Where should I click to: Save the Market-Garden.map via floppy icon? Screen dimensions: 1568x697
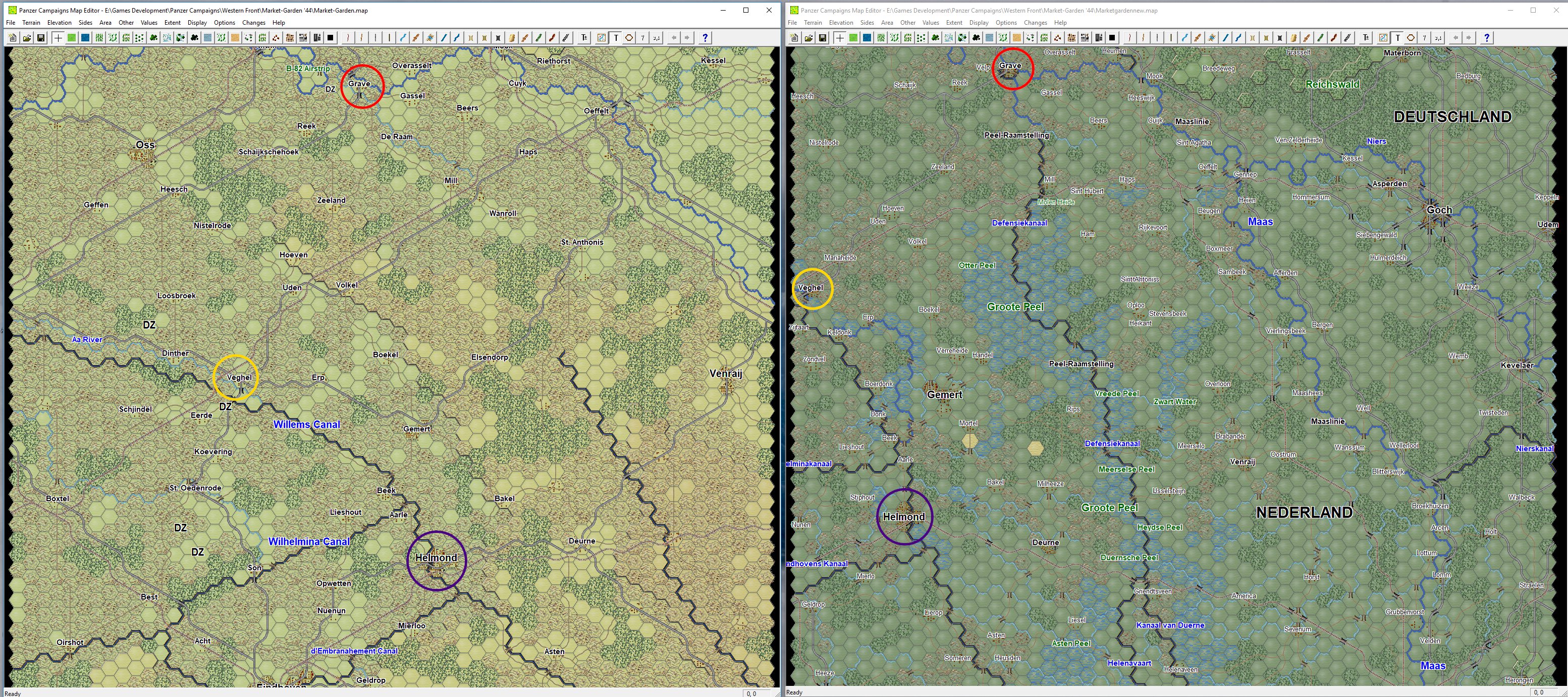point(41,38)
